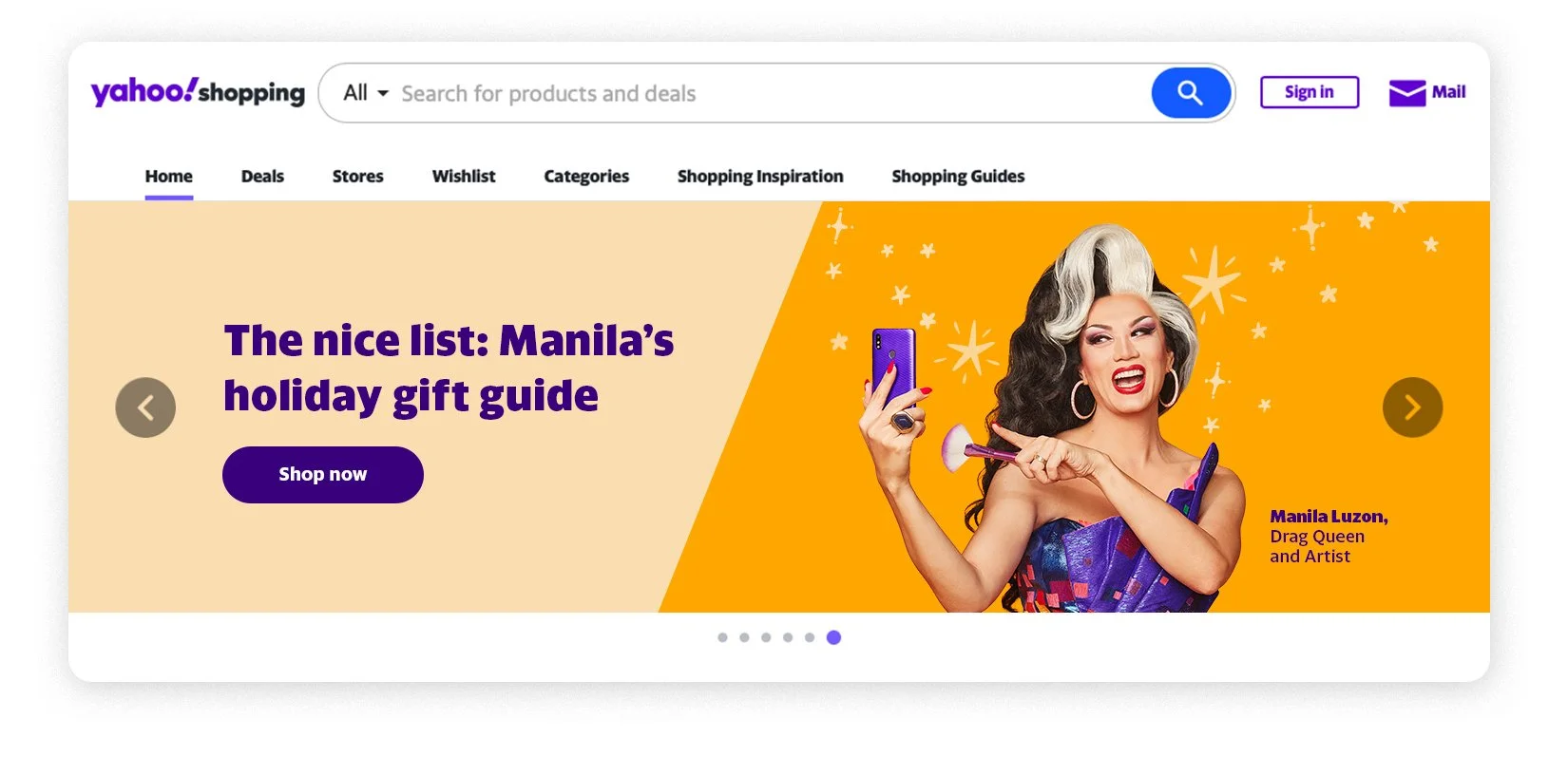Click the Sign in button
This screenshot has height=757, width=1568.
tap(1309, 92)
